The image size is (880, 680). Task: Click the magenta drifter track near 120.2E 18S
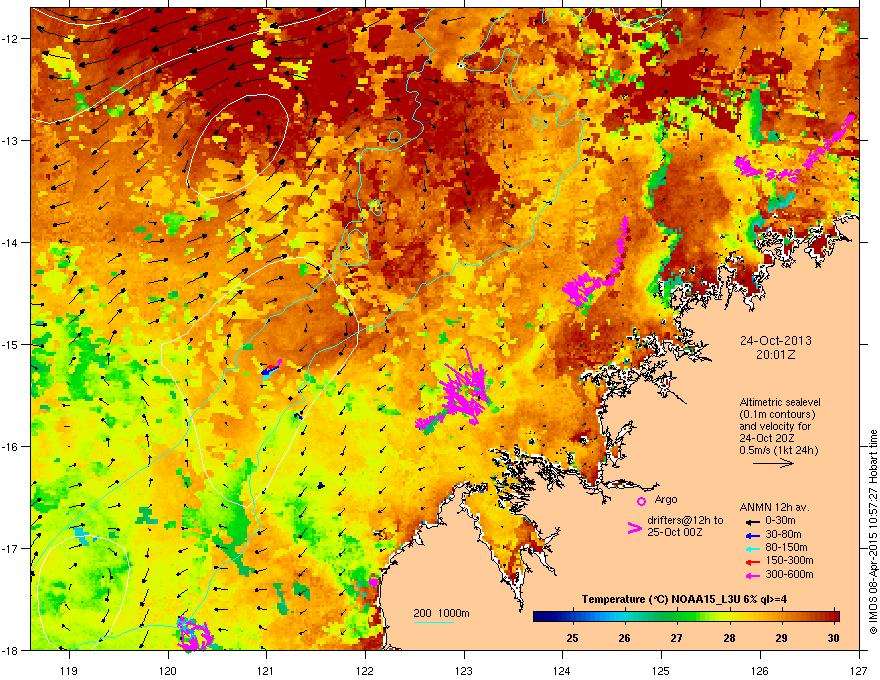[x=194, y=634]
